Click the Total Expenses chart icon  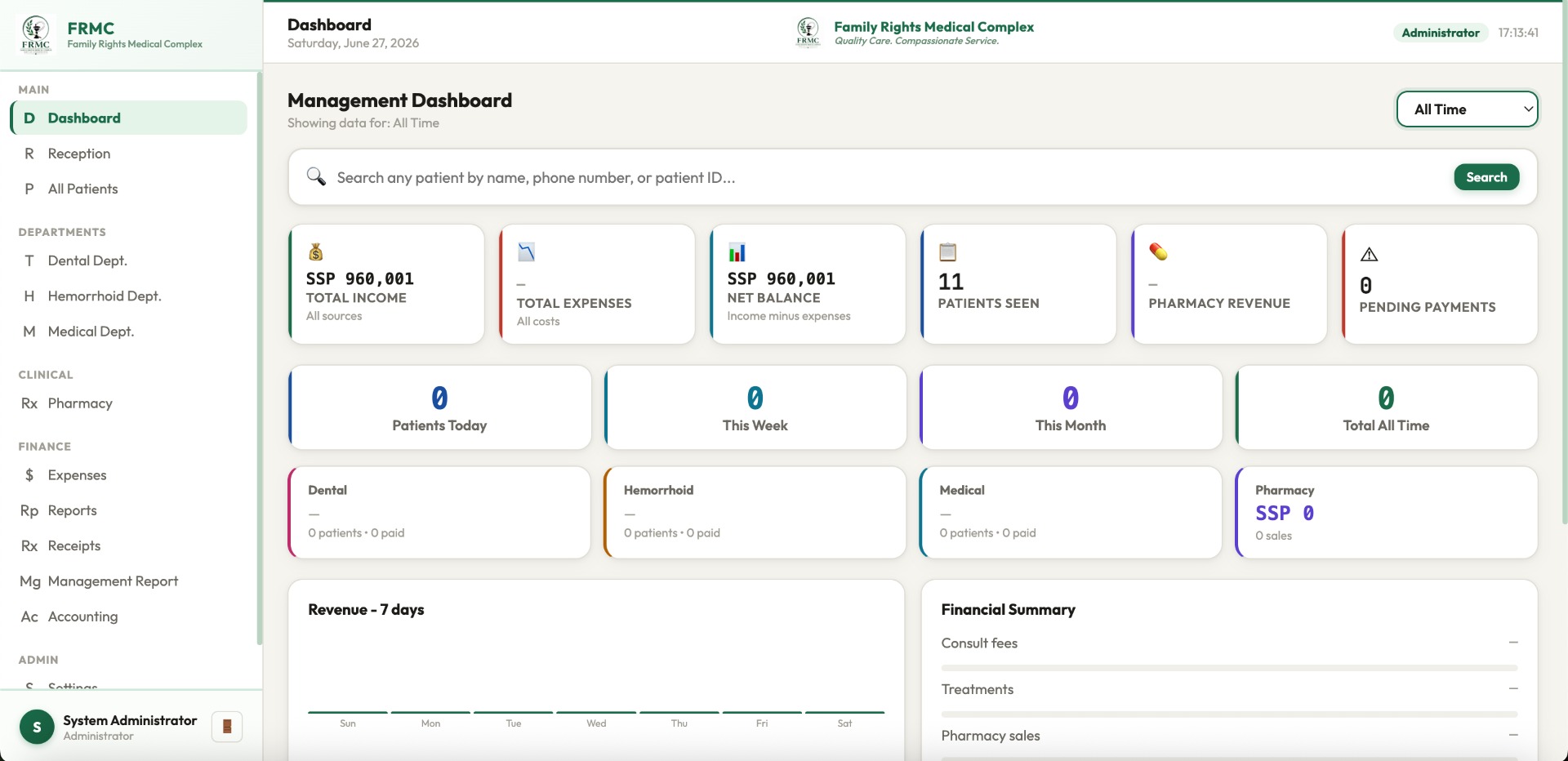pyautogui.click(x=527, y=251)
